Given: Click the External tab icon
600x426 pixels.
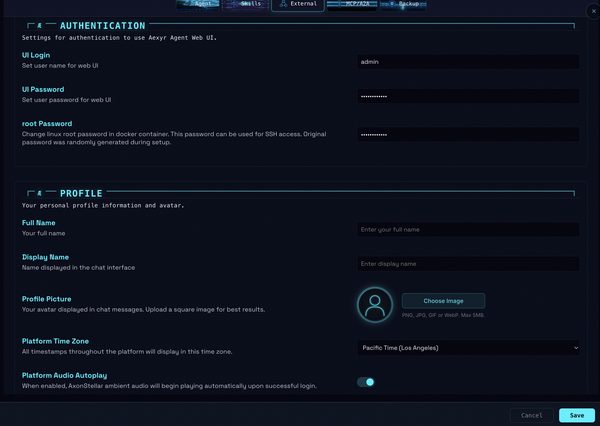Looking at the screenshot, I should point(283,4).
